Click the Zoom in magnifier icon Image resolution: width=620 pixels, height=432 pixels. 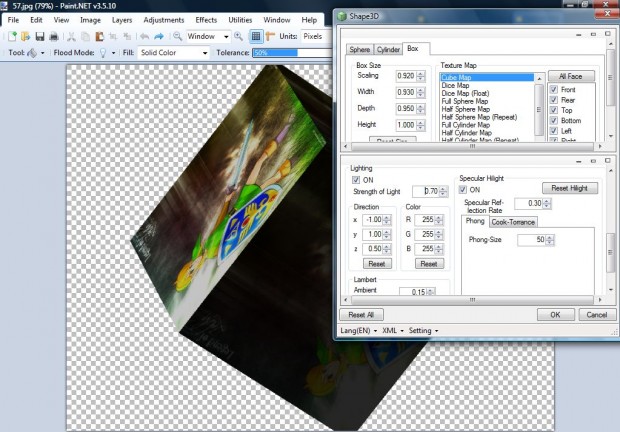pyautogui.click(x=238, y=36)
